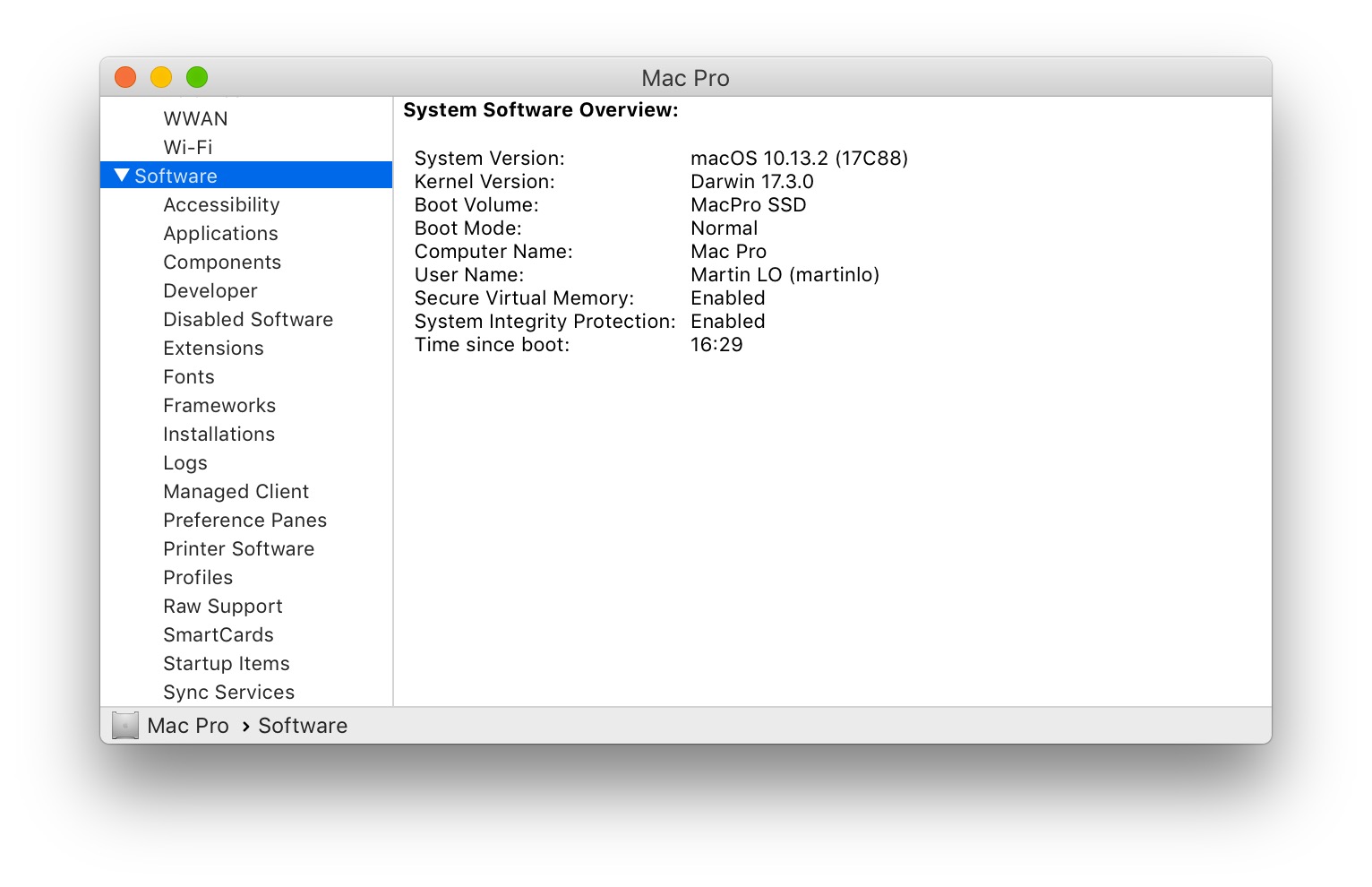
Task: Minimize the window with the yellow button
Action: [161, 77]
